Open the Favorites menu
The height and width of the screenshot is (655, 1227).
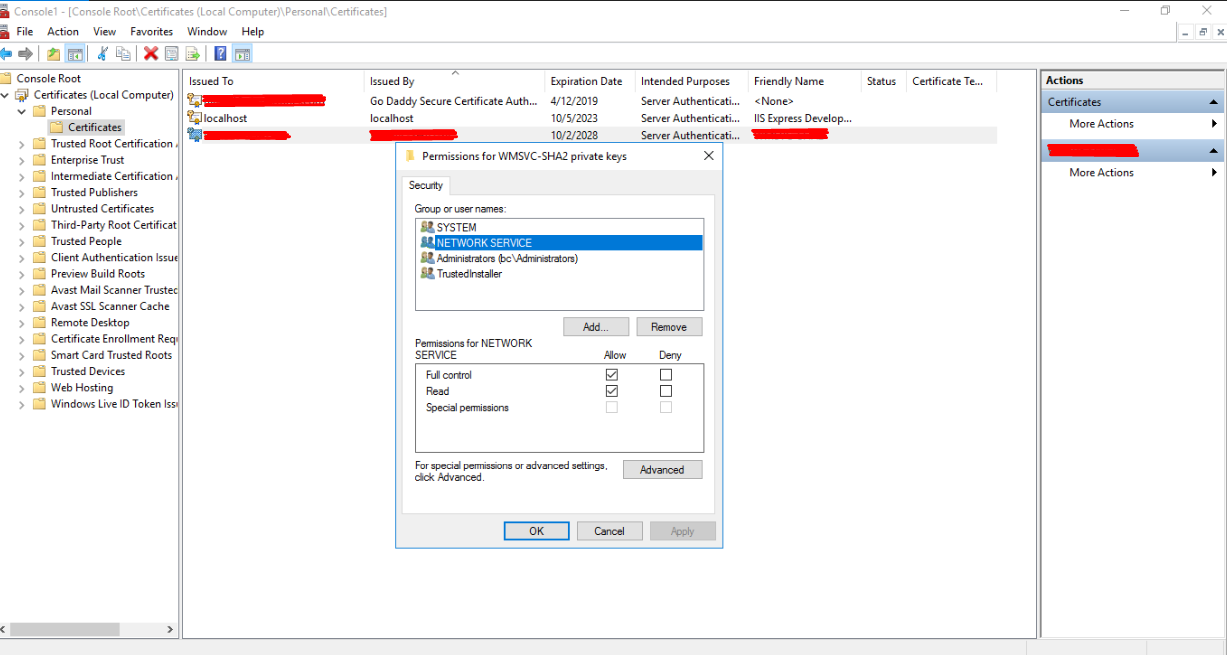click(151, 32)
